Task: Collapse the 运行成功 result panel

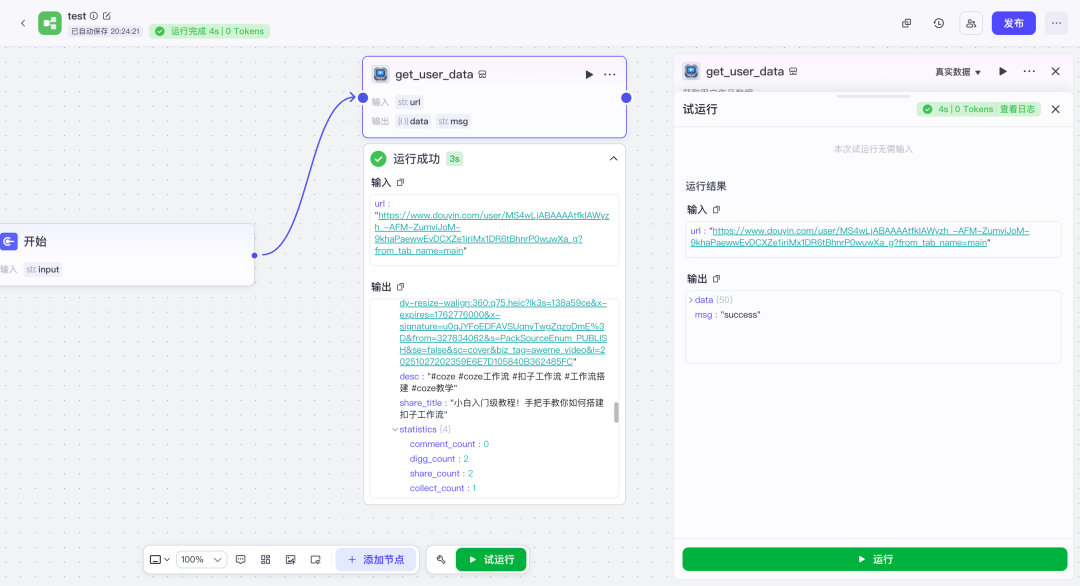Action: pyautogui.click(x=613, y=159)
